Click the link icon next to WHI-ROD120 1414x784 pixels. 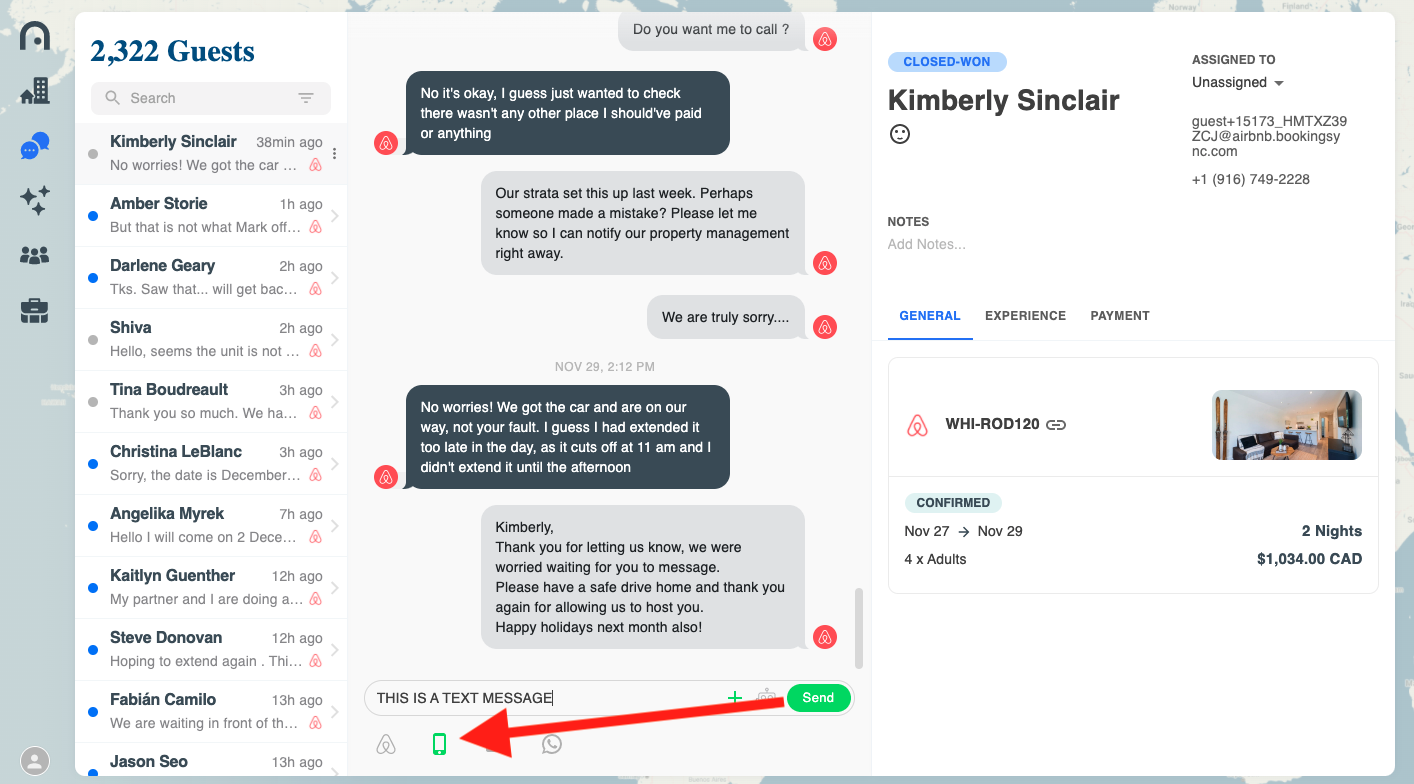[1056, 425]
